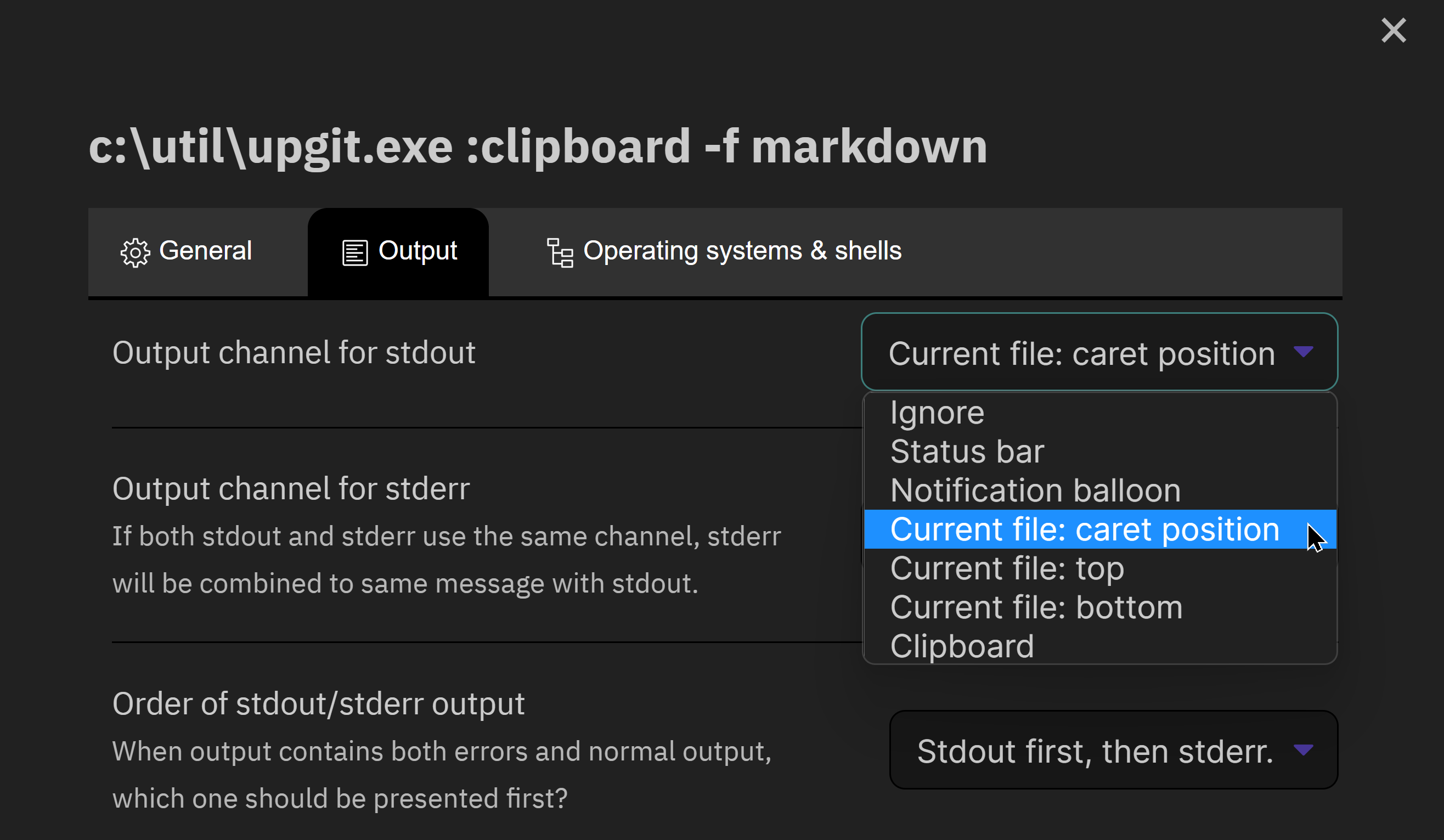This screenshot has height=840, width=1444.
Task: Open the Stdout first, then stderr dropdown
Action: coord(1113,749)
